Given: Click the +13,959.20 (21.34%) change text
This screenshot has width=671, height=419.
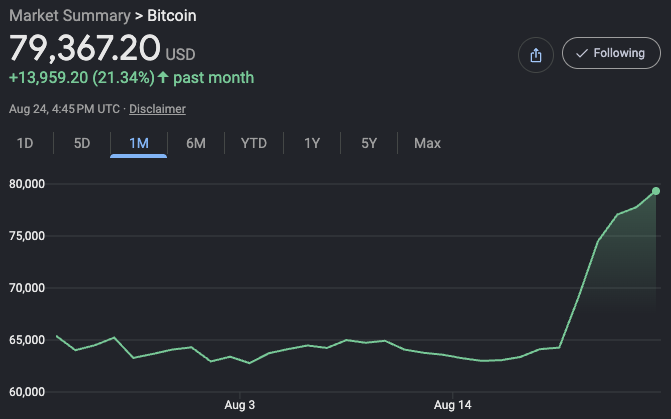Looking at the screenshot, I should (82, 78).
